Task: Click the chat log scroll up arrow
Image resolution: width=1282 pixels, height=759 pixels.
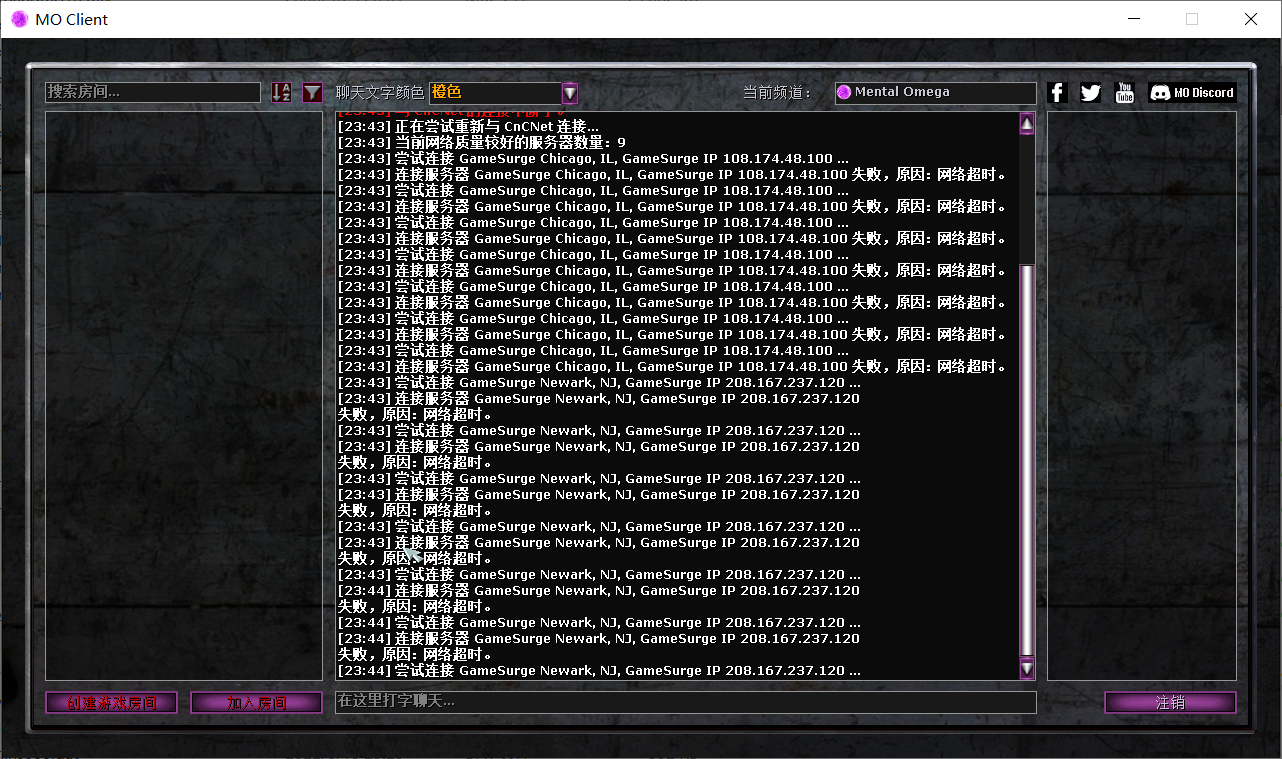Action: (1027, 124)
